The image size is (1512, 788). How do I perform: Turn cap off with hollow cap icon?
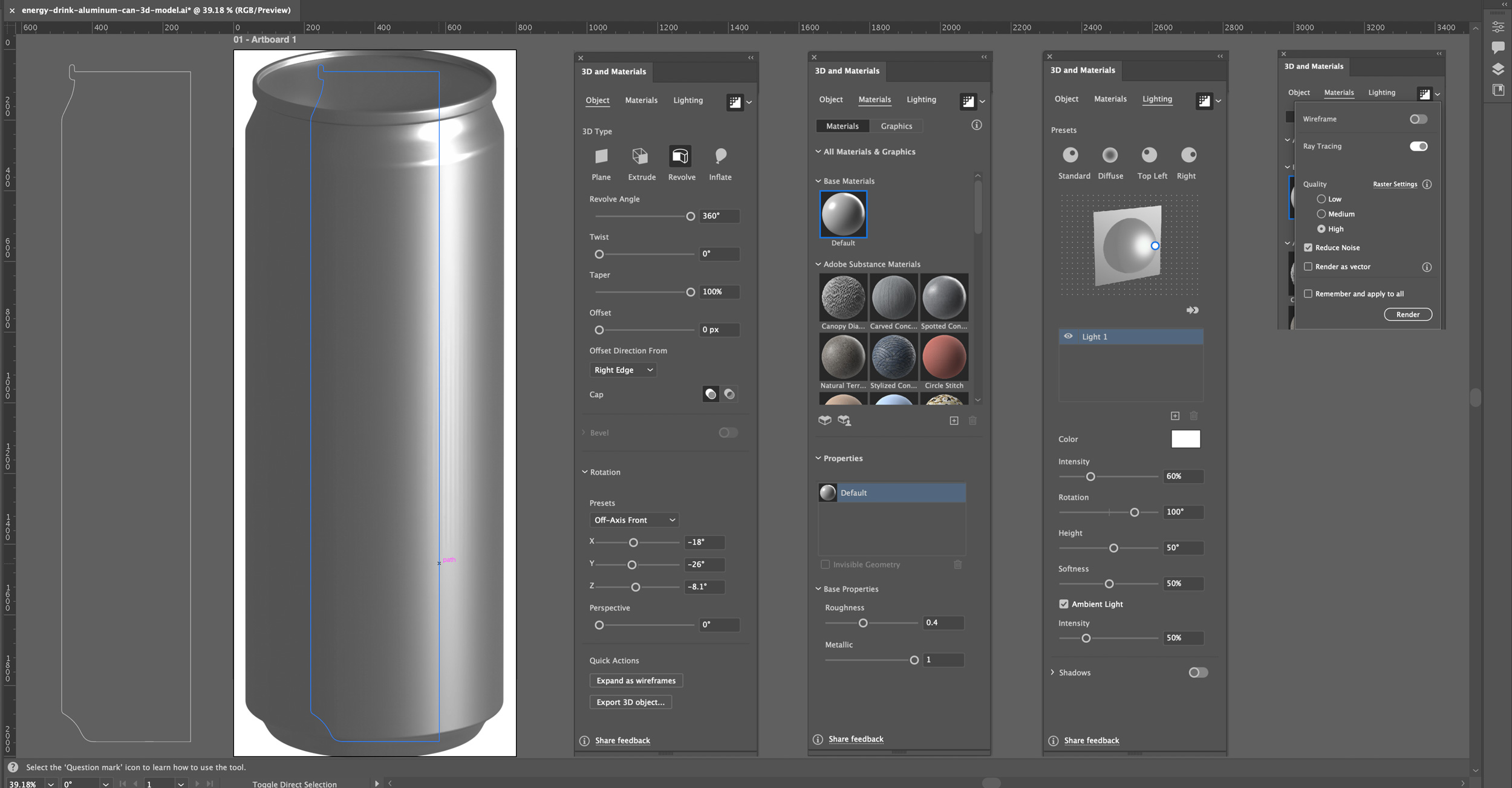[729, 394]
